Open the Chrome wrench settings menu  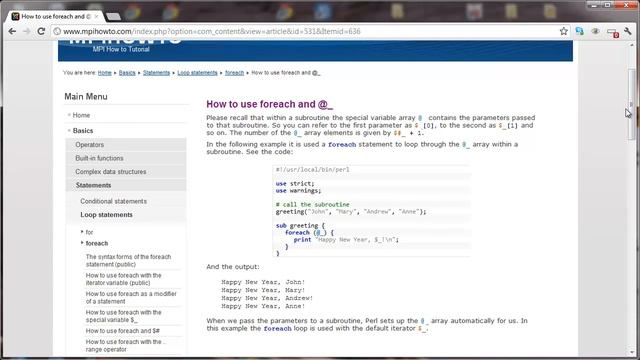tap(628, 31)
